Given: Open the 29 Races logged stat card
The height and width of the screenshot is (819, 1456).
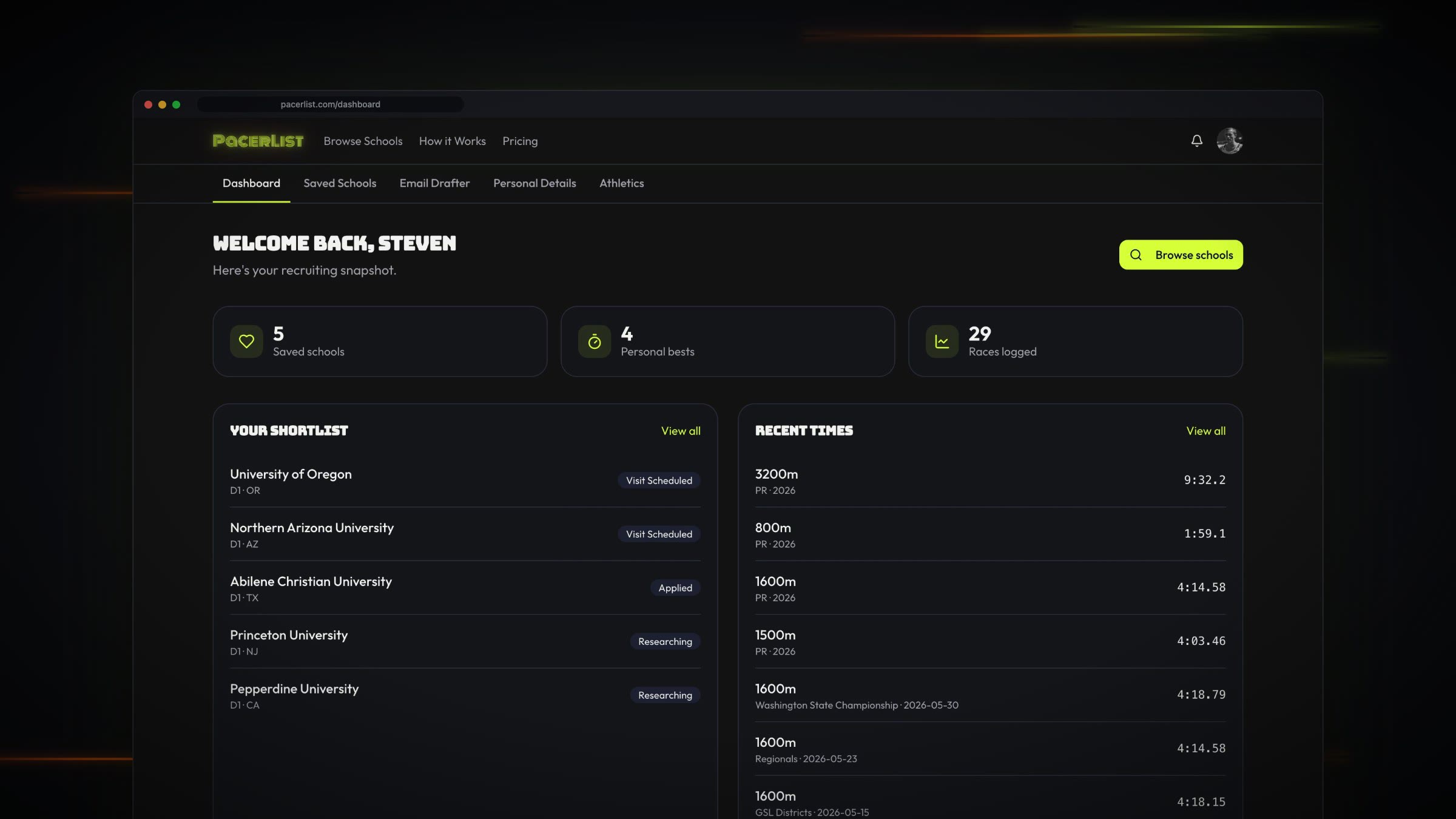Looking at the screenshot, I should tap(1075, 342).
